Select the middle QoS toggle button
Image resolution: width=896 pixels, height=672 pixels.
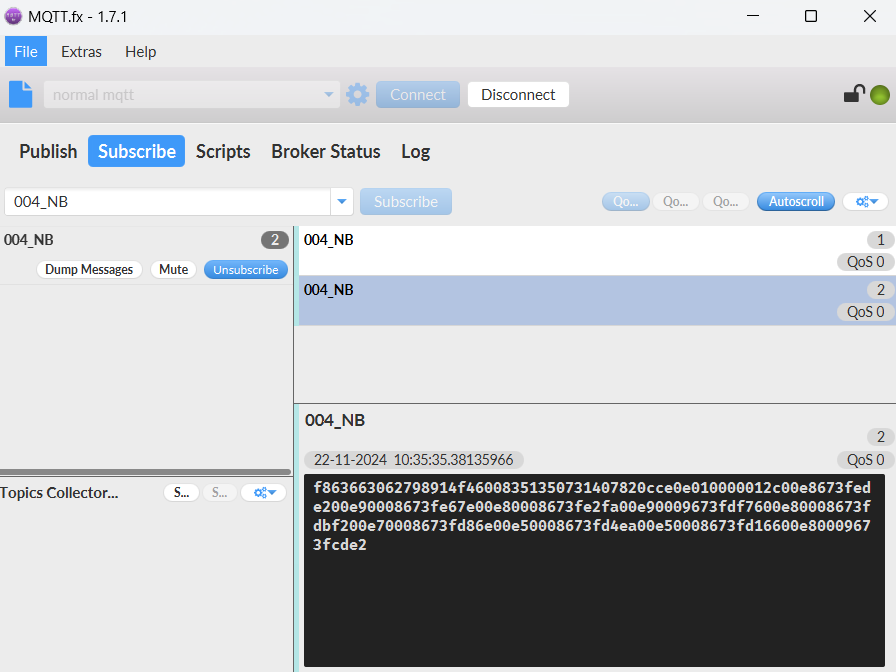[x=675, y=202]
